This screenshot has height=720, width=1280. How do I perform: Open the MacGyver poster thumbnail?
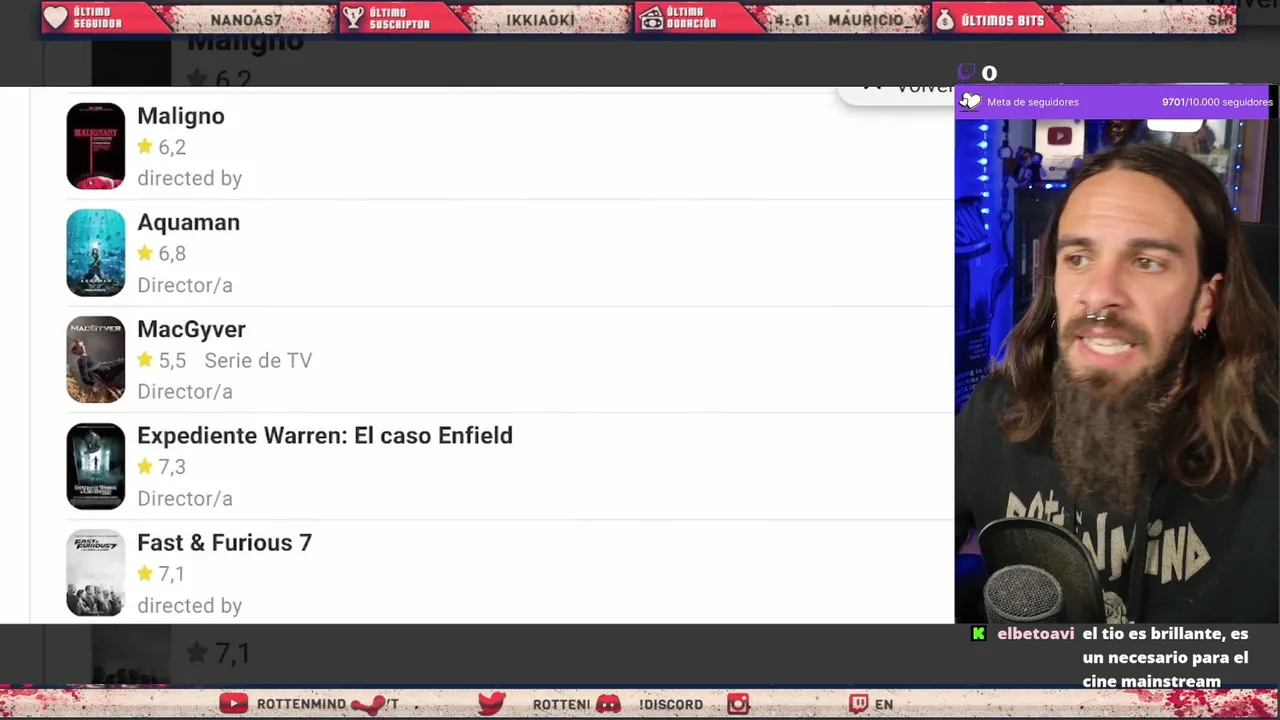pos(96,360)
